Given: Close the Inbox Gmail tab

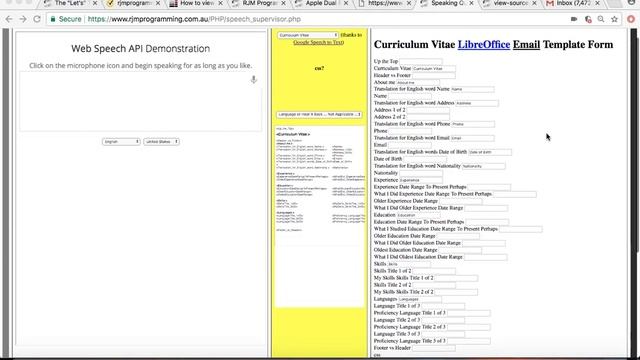Looking at the screenshot, I should tap(598, 3).
